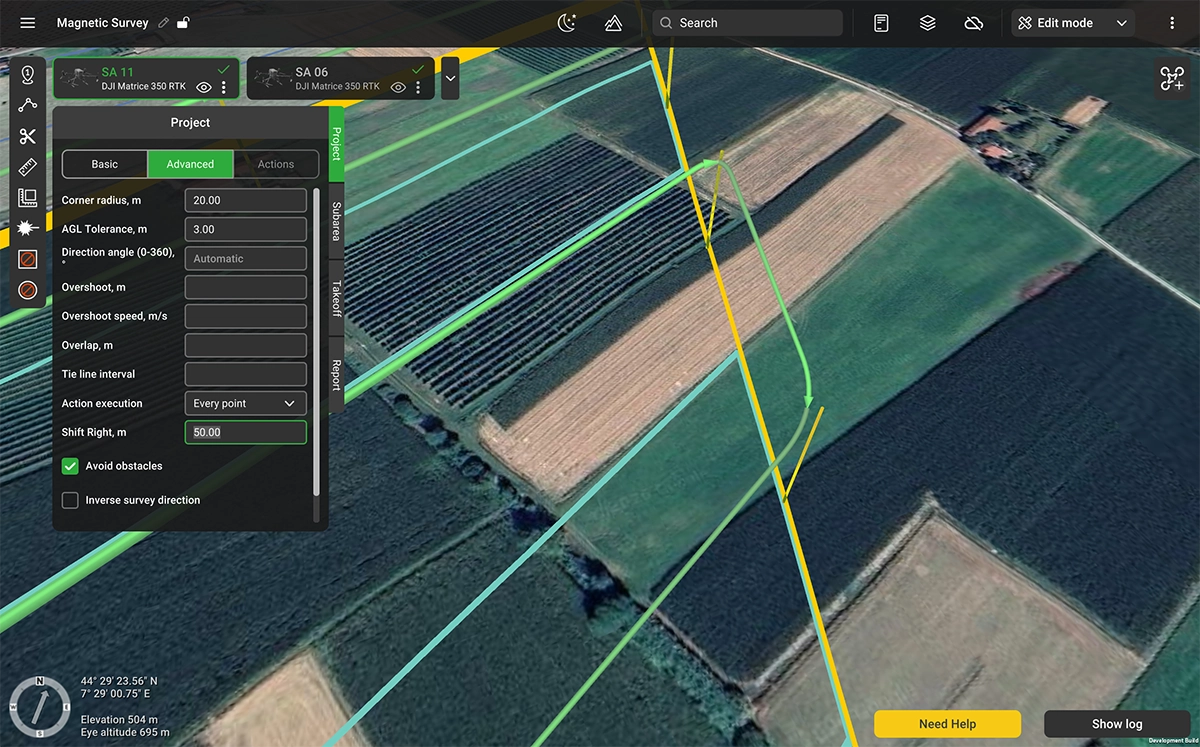
Task: Click the Project panel header
Action: pos(190,122)
